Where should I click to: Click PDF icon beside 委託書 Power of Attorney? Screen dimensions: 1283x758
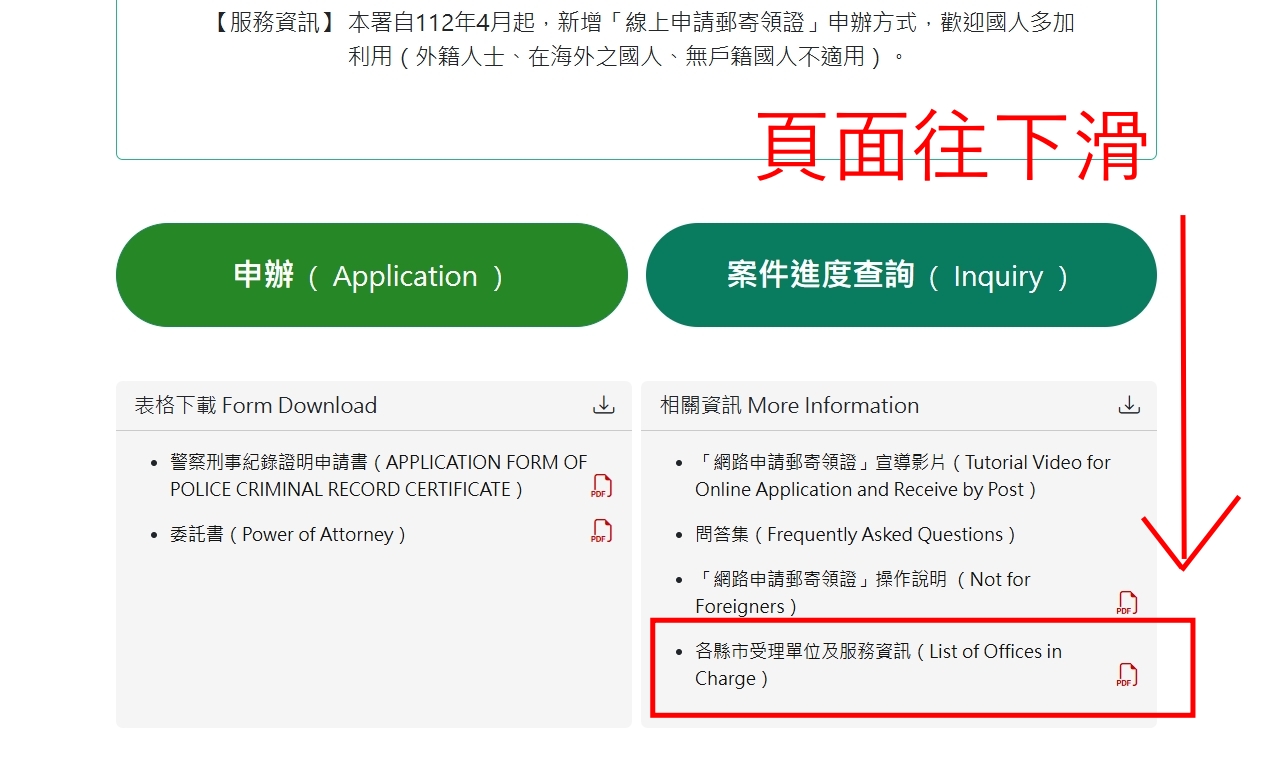point(601,531)
